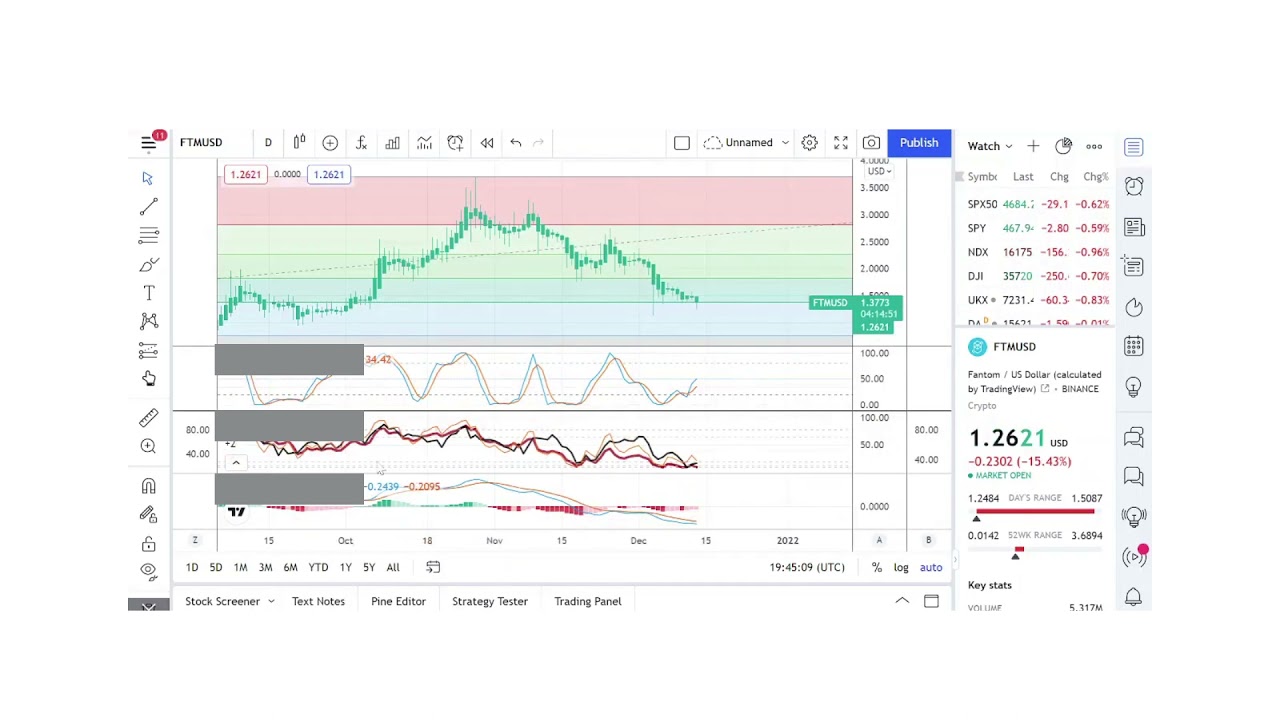Activate the zoom in tool

148,446
